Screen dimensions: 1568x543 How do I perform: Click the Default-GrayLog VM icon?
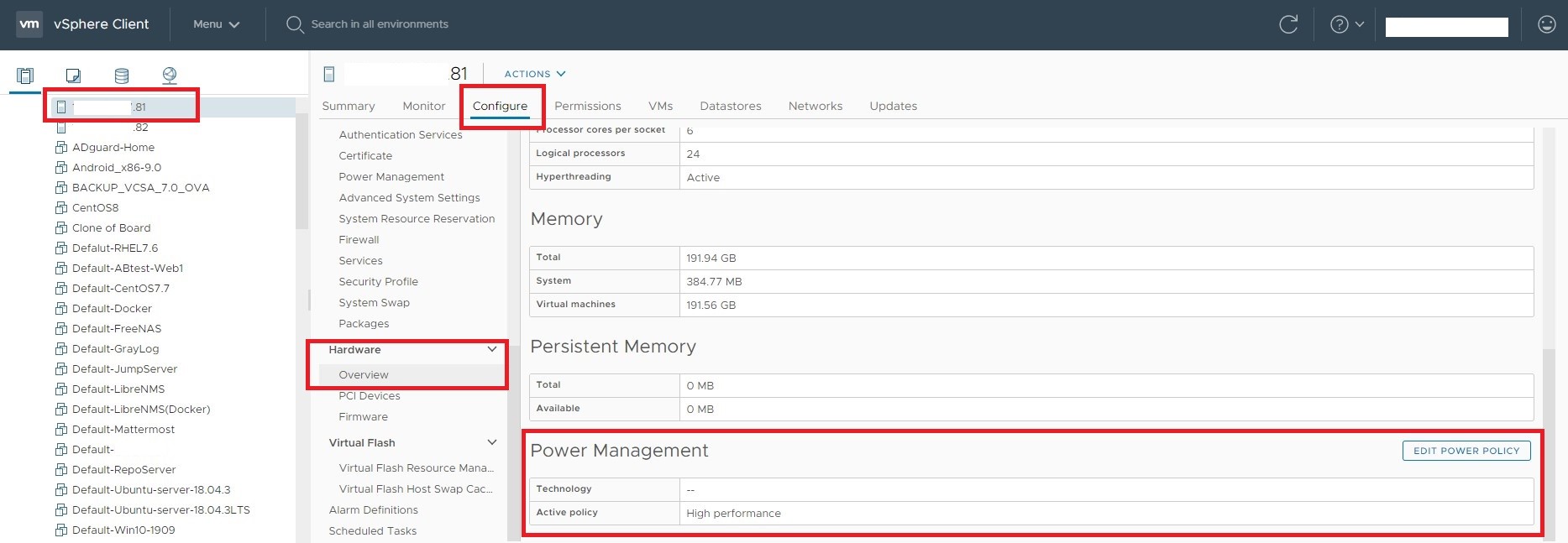tap(61, 348)
